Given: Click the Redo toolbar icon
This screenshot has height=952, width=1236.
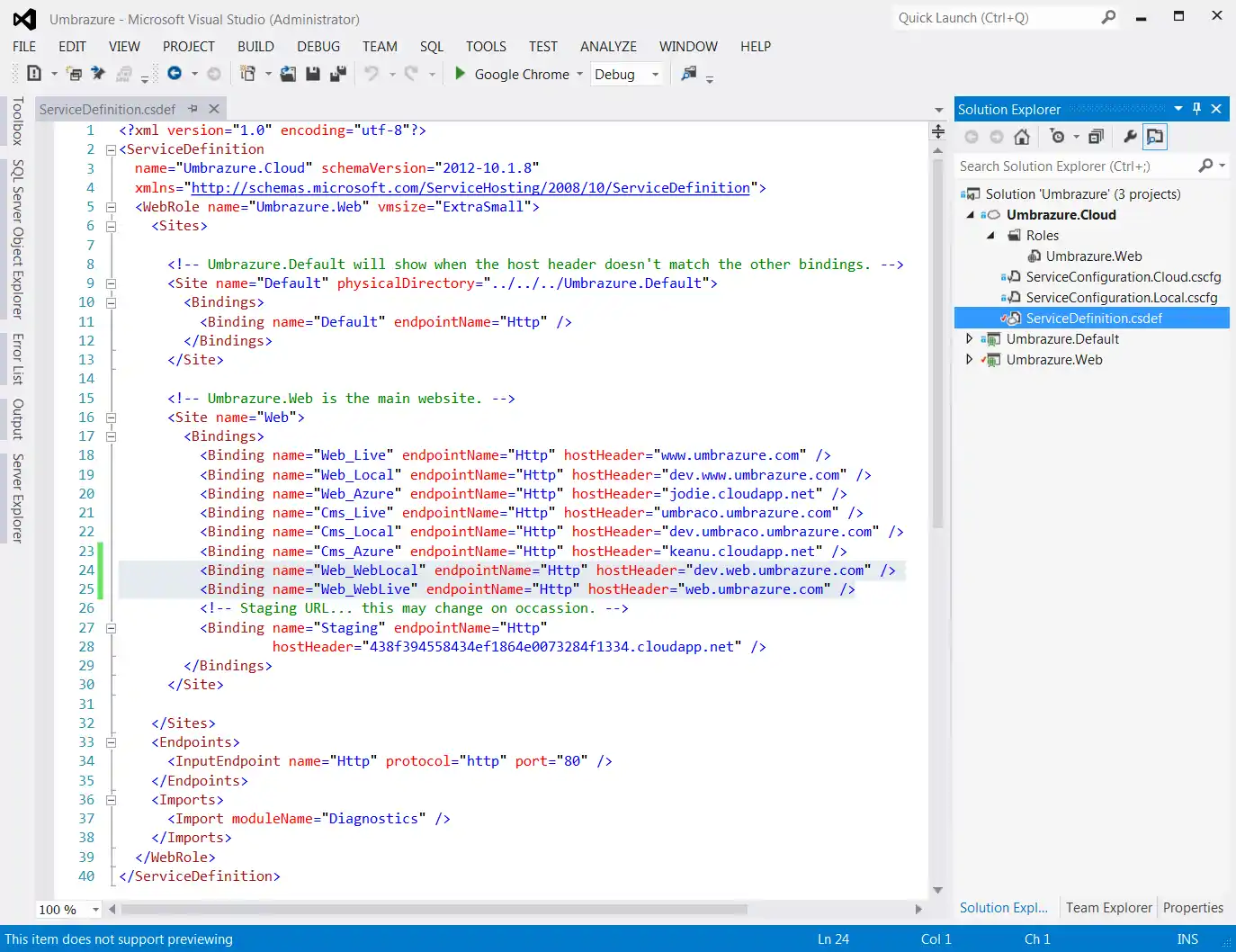Looking at the screenshot, I should click(411, 74).
